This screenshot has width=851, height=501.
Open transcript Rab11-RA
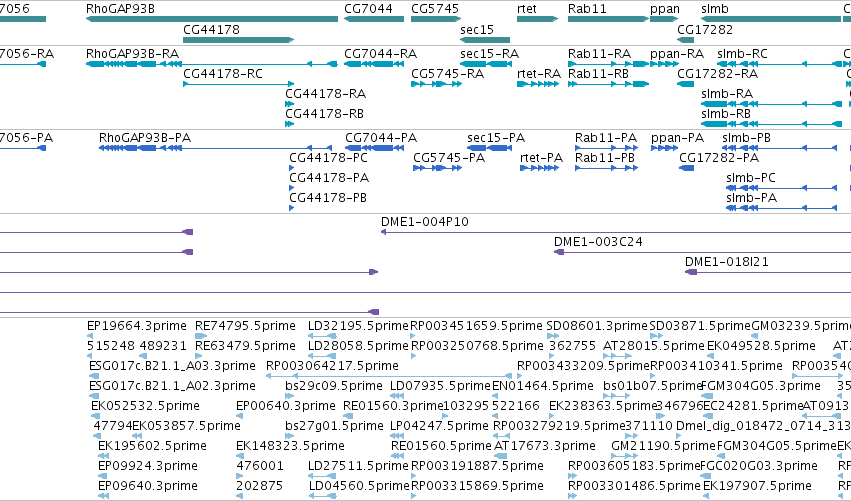[600, 54]
